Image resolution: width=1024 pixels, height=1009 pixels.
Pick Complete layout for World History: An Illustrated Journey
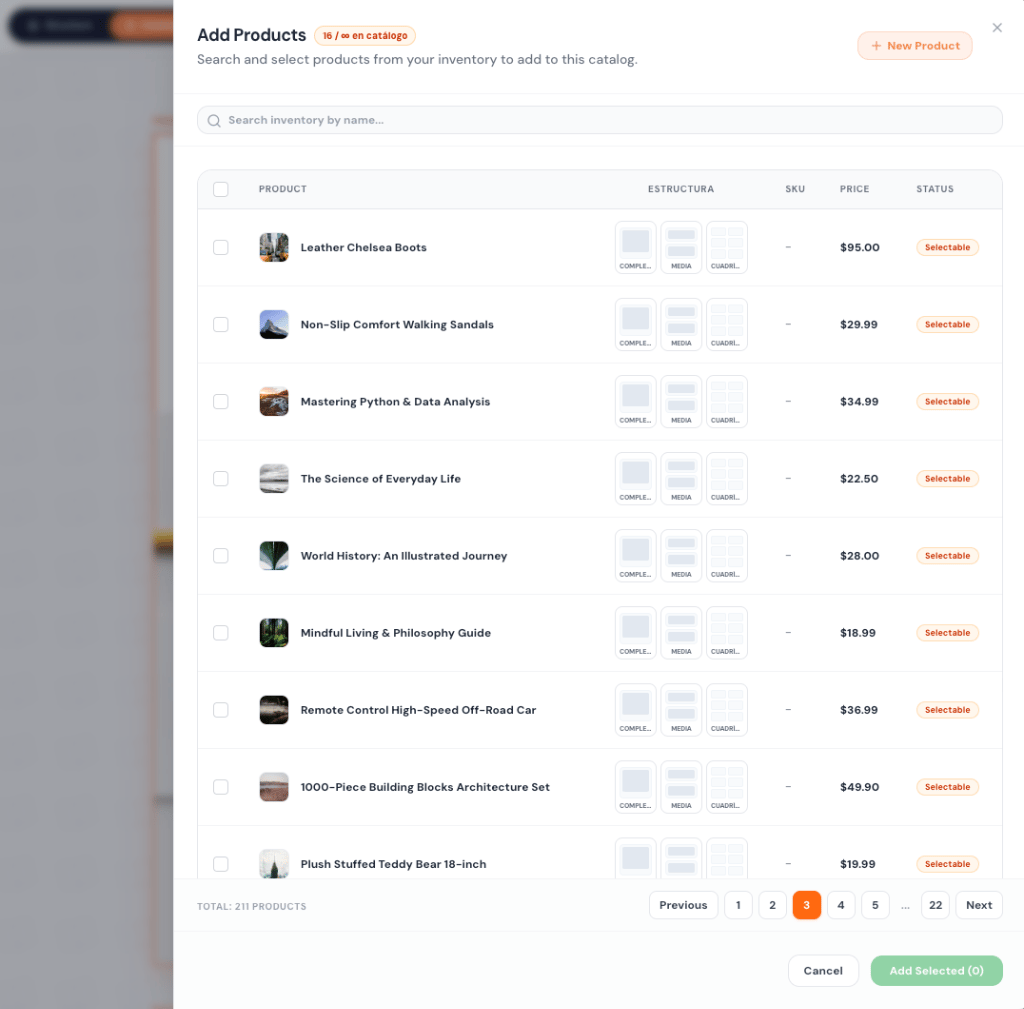point(635,556)
